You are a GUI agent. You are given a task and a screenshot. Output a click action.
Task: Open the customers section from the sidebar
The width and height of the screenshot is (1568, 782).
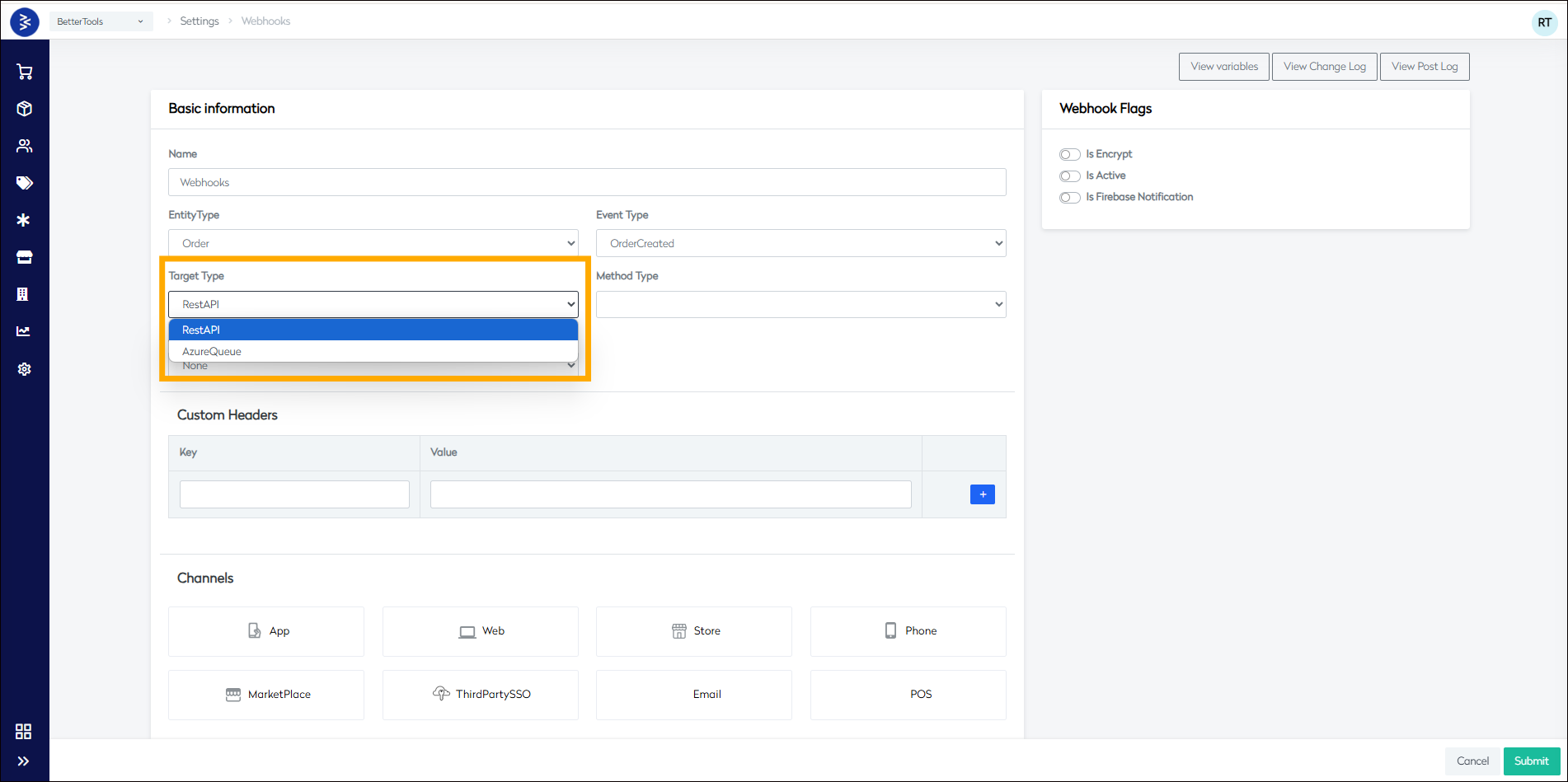pos(25,145)
